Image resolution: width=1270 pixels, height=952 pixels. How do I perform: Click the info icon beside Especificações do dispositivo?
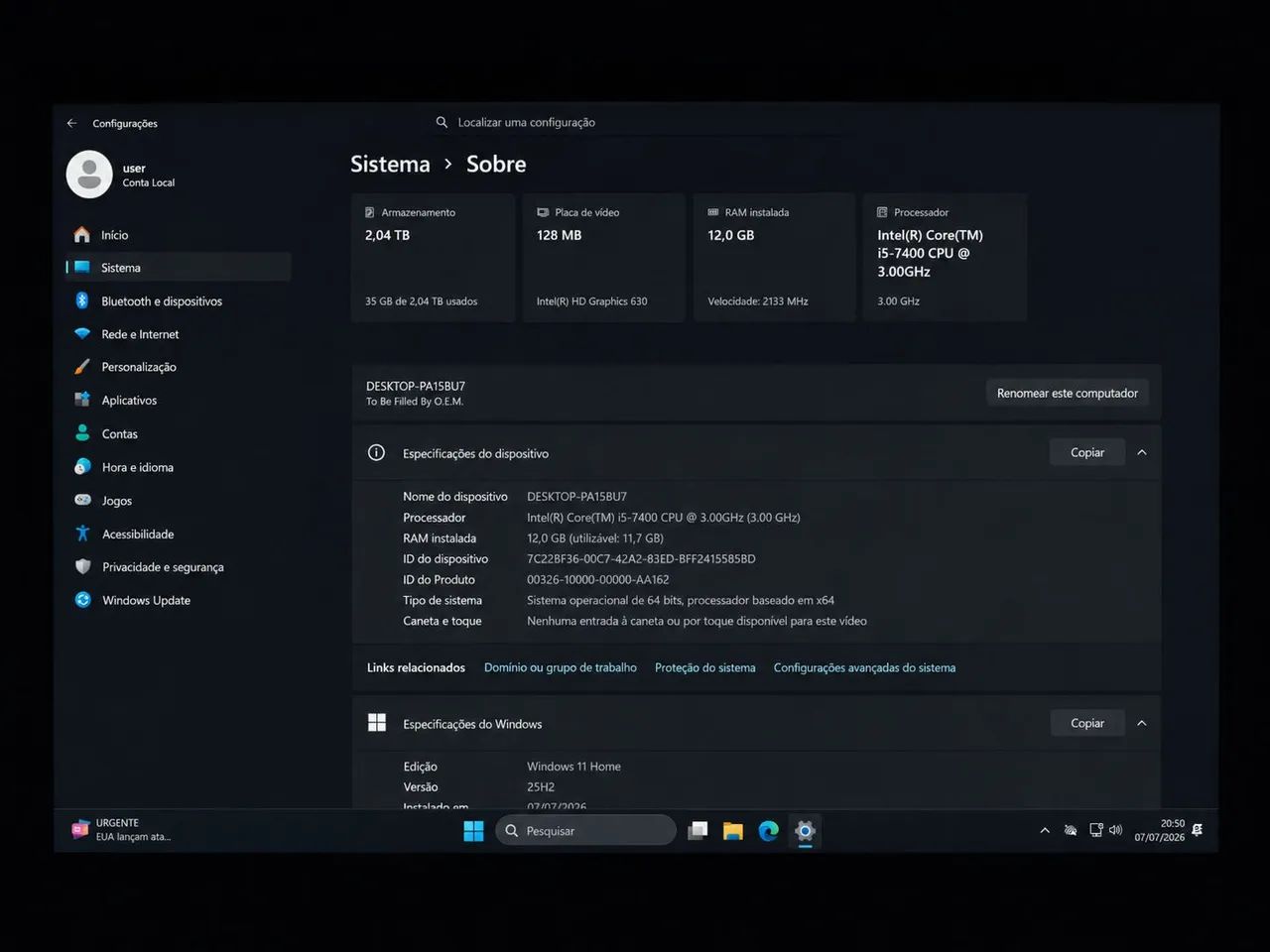tap(376, 452)
